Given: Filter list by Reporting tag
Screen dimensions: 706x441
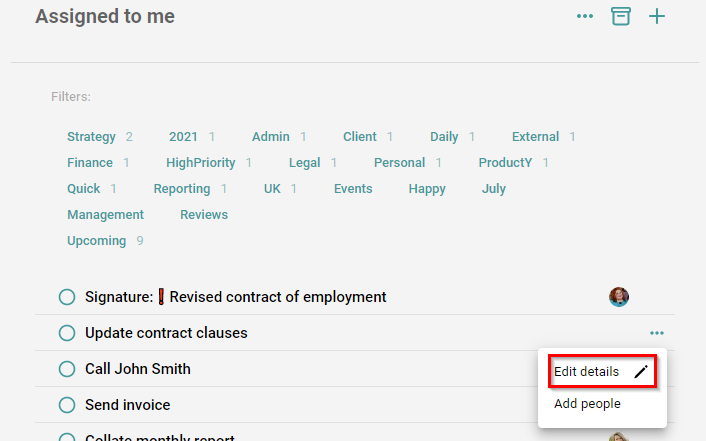Looking at the screenshot, I should (181, 189).
